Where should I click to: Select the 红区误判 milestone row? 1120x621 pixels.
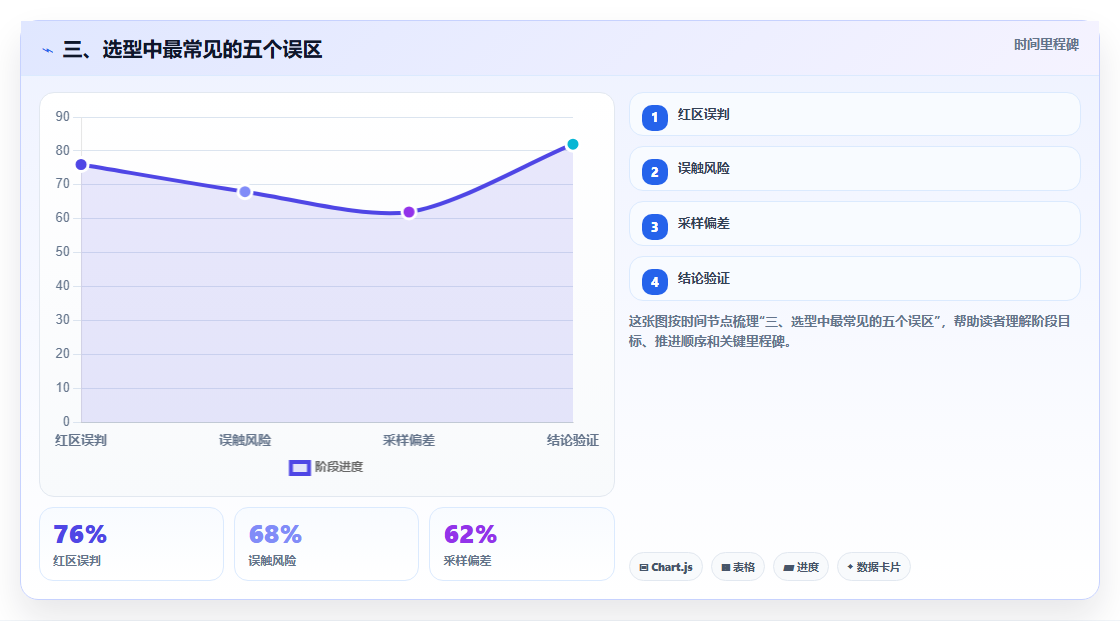[854, 114]
